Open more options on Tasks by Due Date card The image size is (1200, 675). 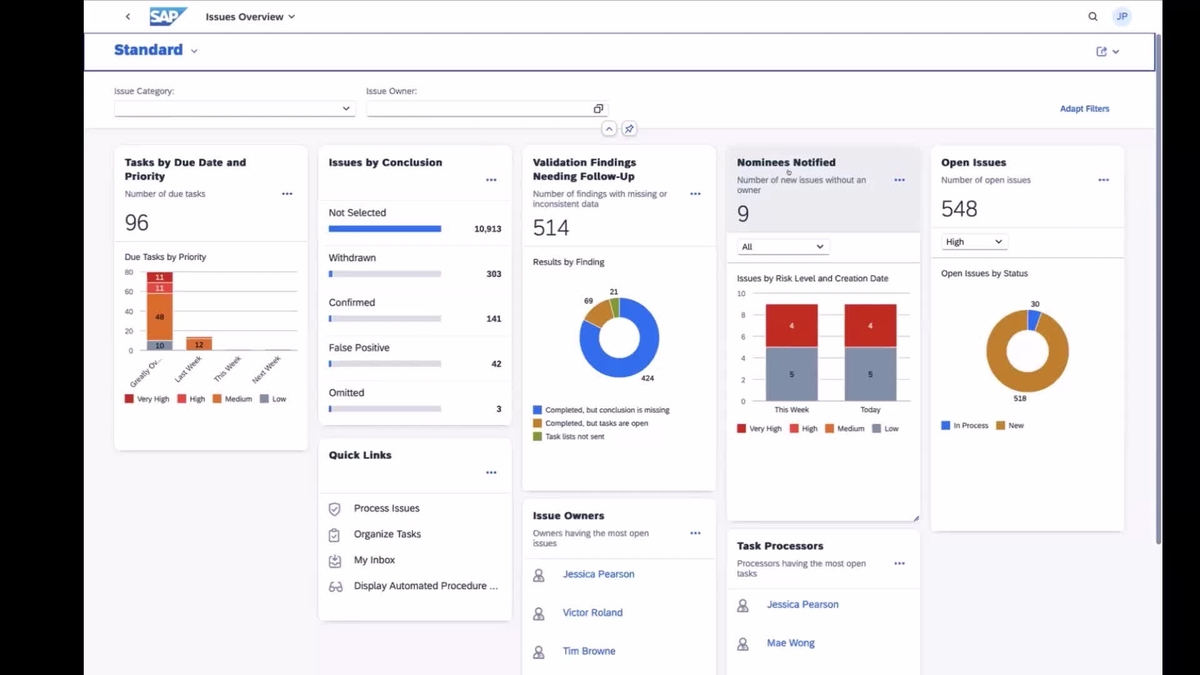point(287,194)
